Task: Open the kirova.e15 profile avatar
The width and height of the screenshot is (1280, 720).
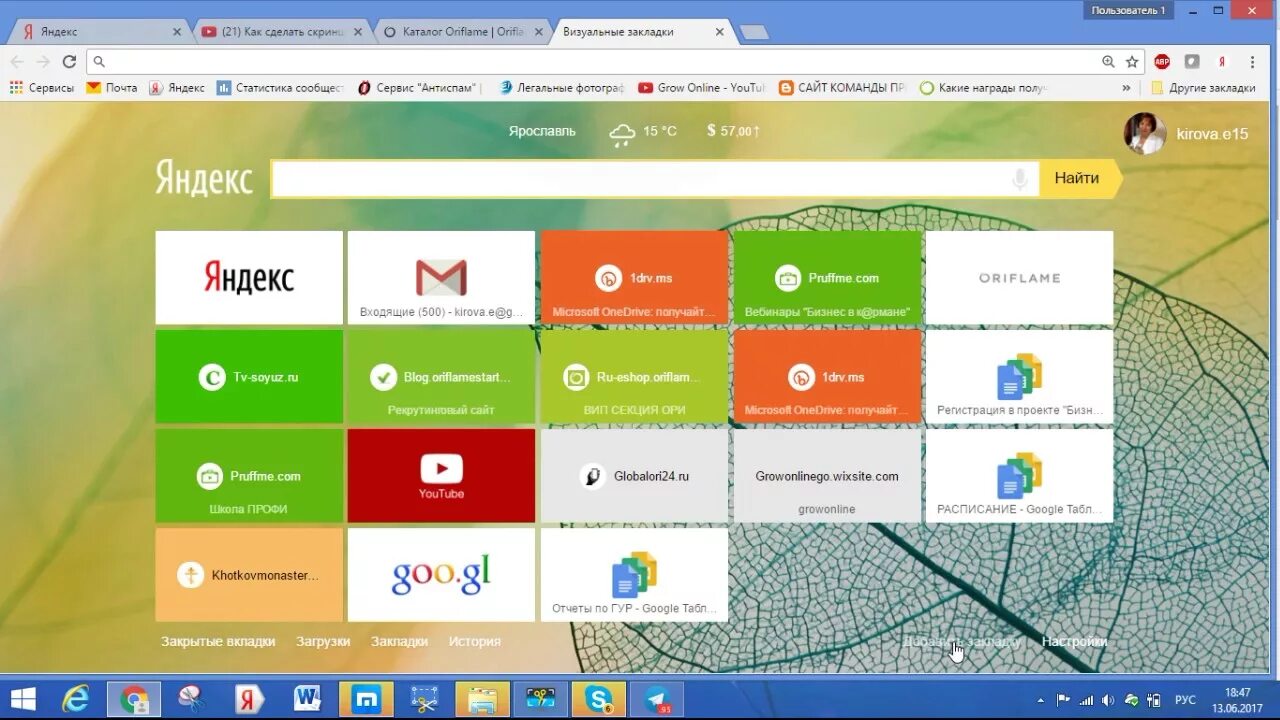Action: pos(1144,133)
